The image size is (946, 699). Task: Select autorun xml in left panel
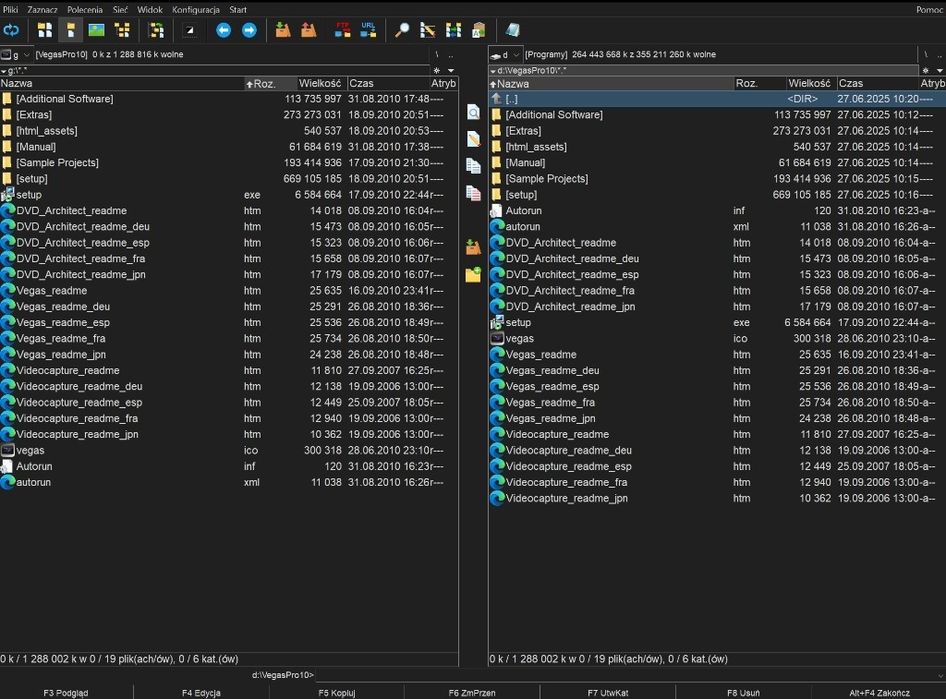click(x=229, y=482)
